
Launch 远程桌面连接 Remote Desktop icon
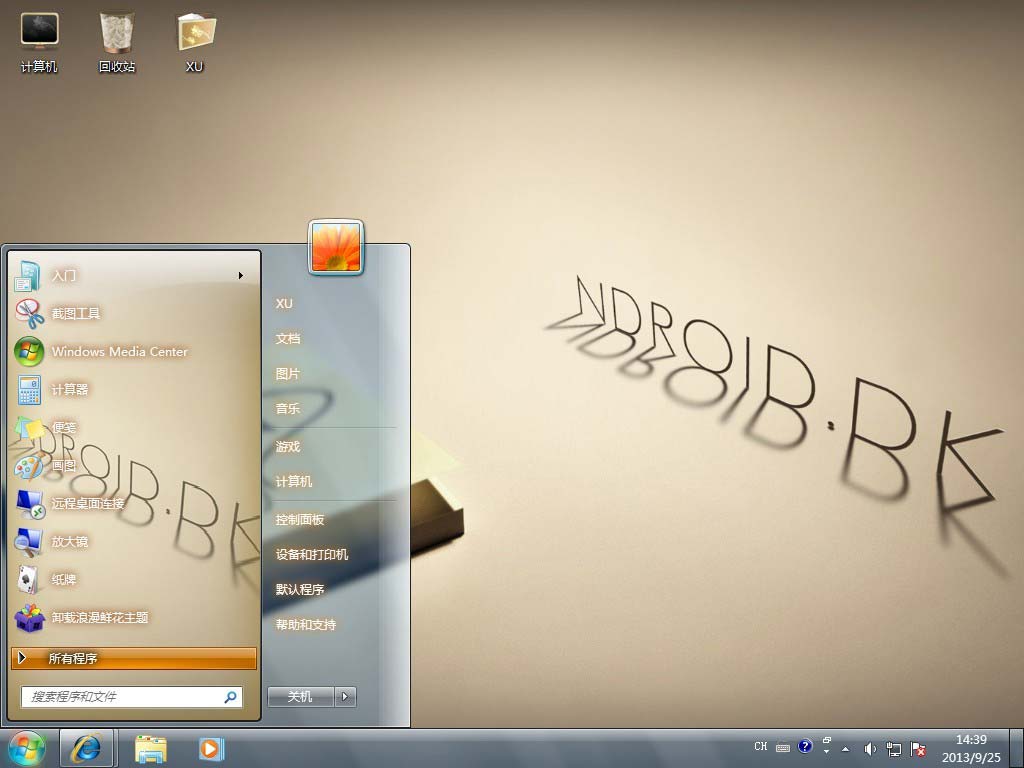30,503
